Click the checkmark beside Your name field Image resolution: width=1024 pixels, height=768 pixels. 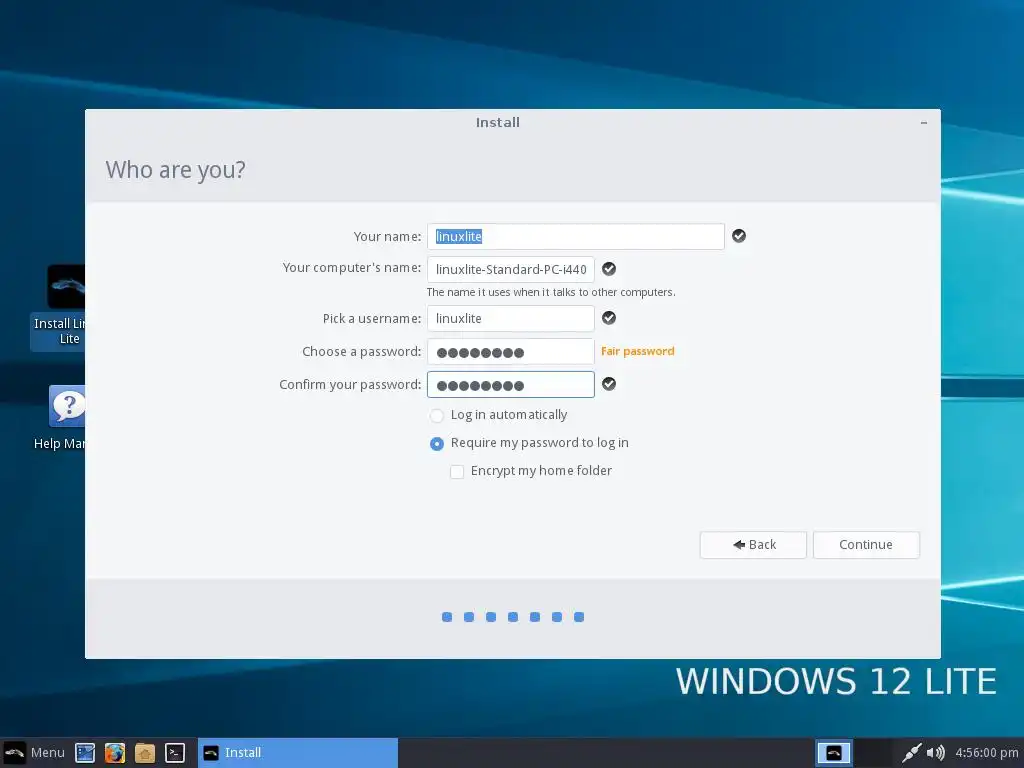739,236
